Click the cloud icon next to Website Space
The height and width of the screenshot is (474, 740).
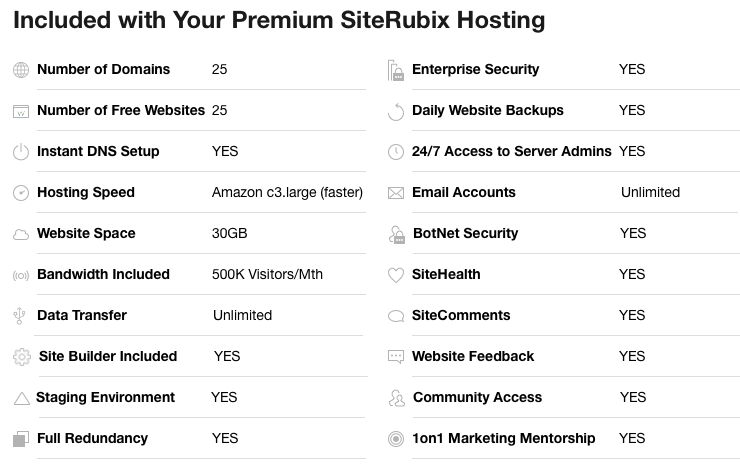(x=21, y=234)
